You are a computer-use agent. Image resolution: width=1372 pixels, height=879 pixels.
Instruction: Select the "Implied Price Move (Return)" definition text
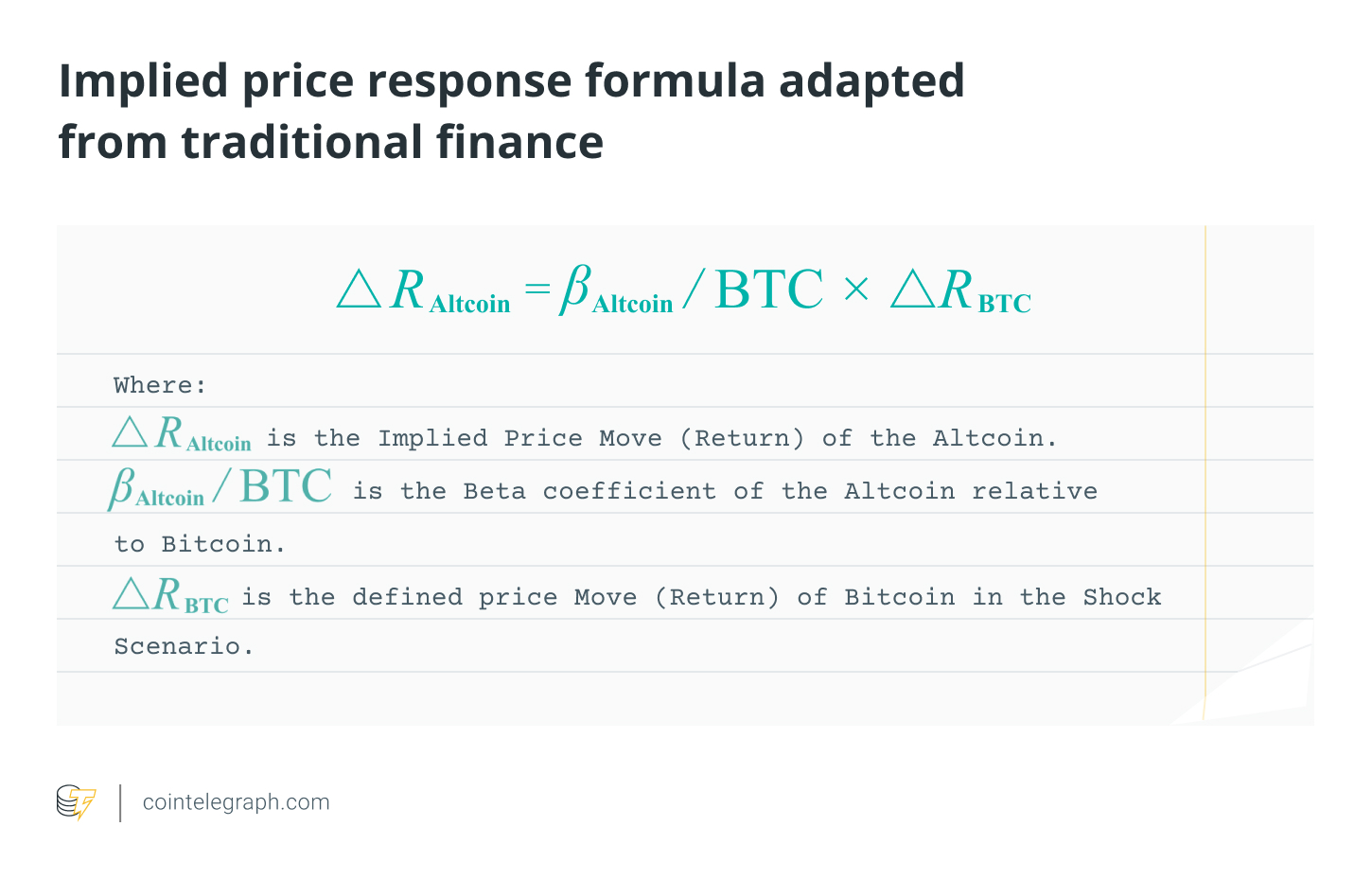591,438
